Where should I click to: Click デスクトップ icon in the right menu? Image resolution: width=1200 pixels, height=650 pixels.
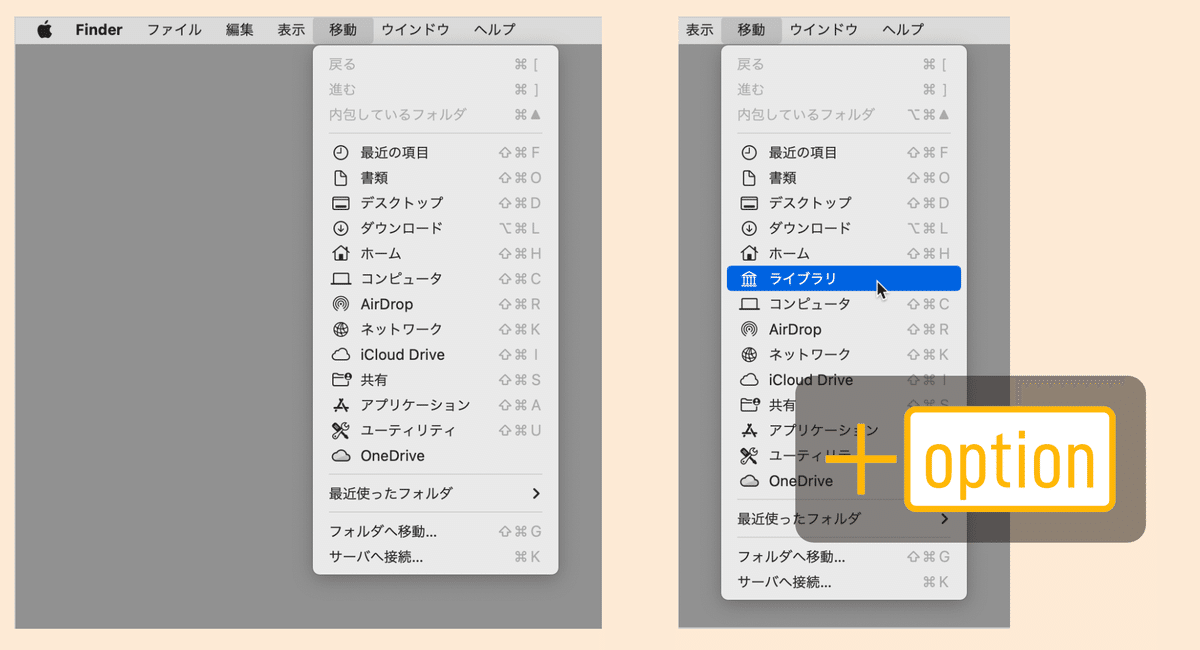coord(749,203)
